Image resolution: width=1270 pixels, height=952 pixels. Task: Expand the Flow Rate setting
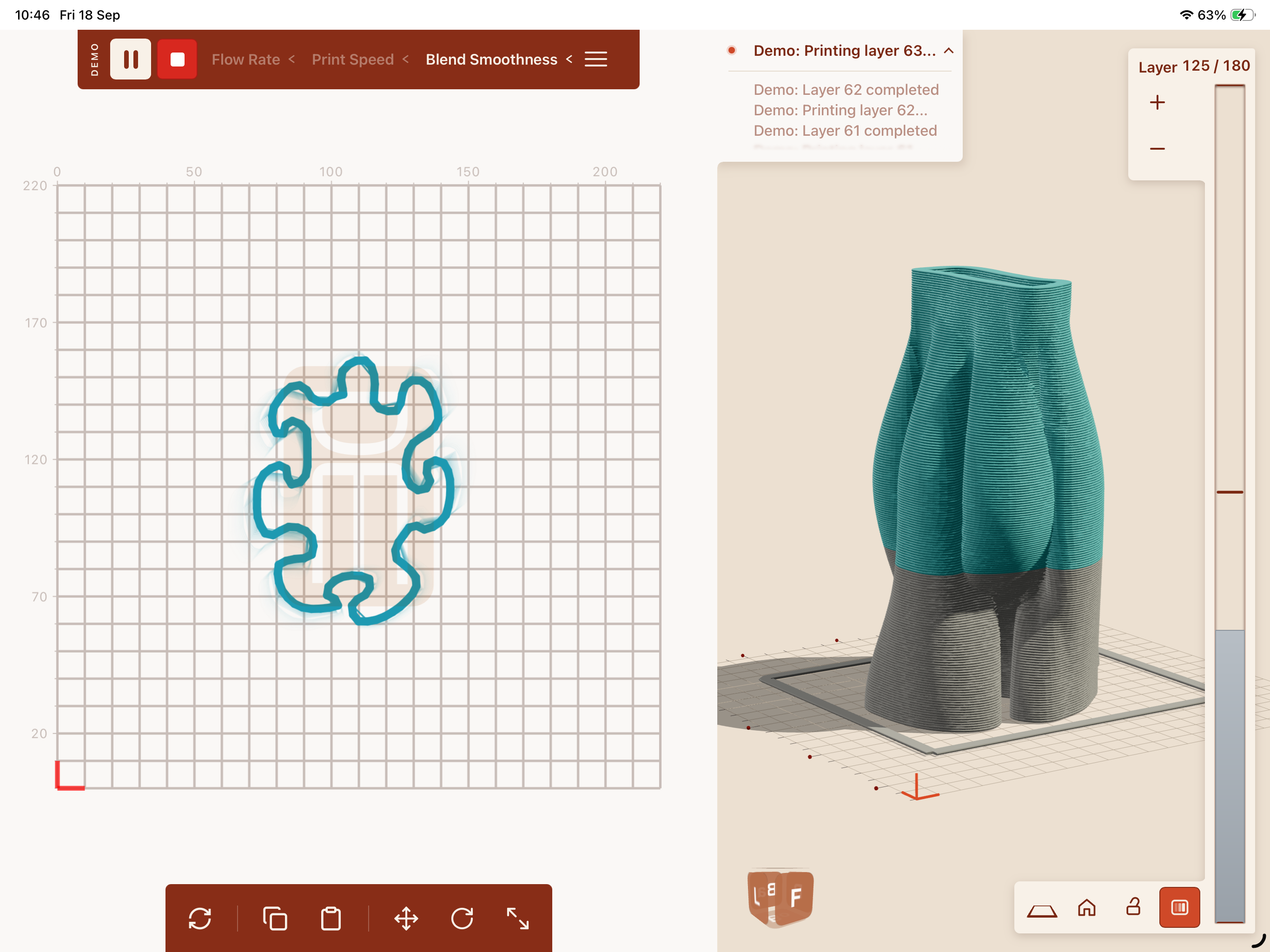pos(253,59)
